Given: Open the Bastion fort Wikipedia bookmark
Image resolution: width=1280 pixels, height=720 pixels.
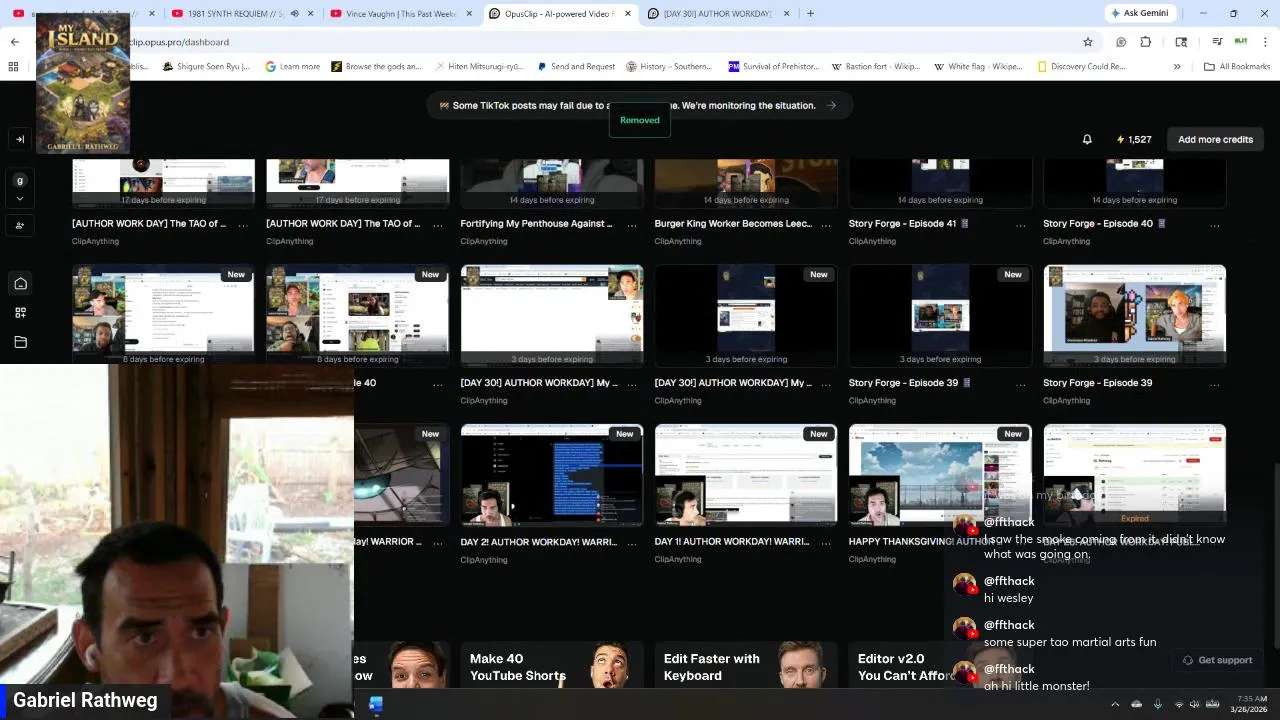Looking at the screenshot, I should pyautogui.click(x=875, y=66).
